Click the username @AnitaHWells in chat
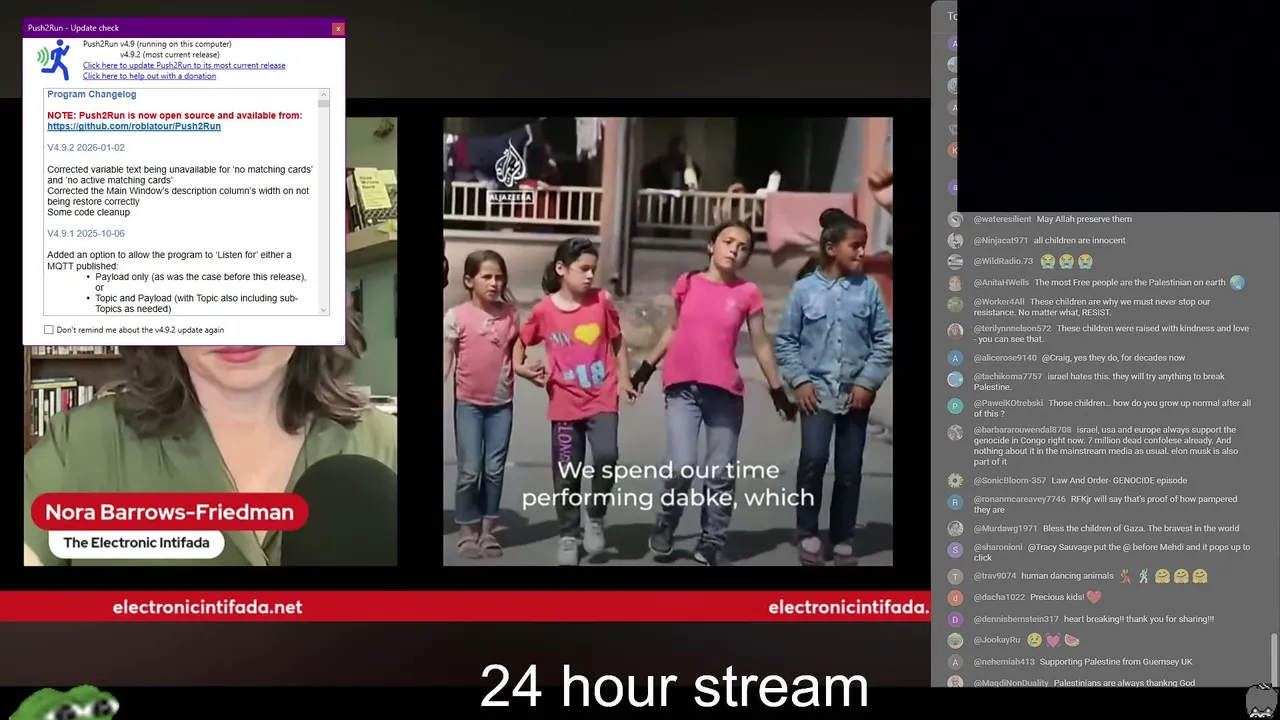1280x720 pixels. tap(1001, 283)
